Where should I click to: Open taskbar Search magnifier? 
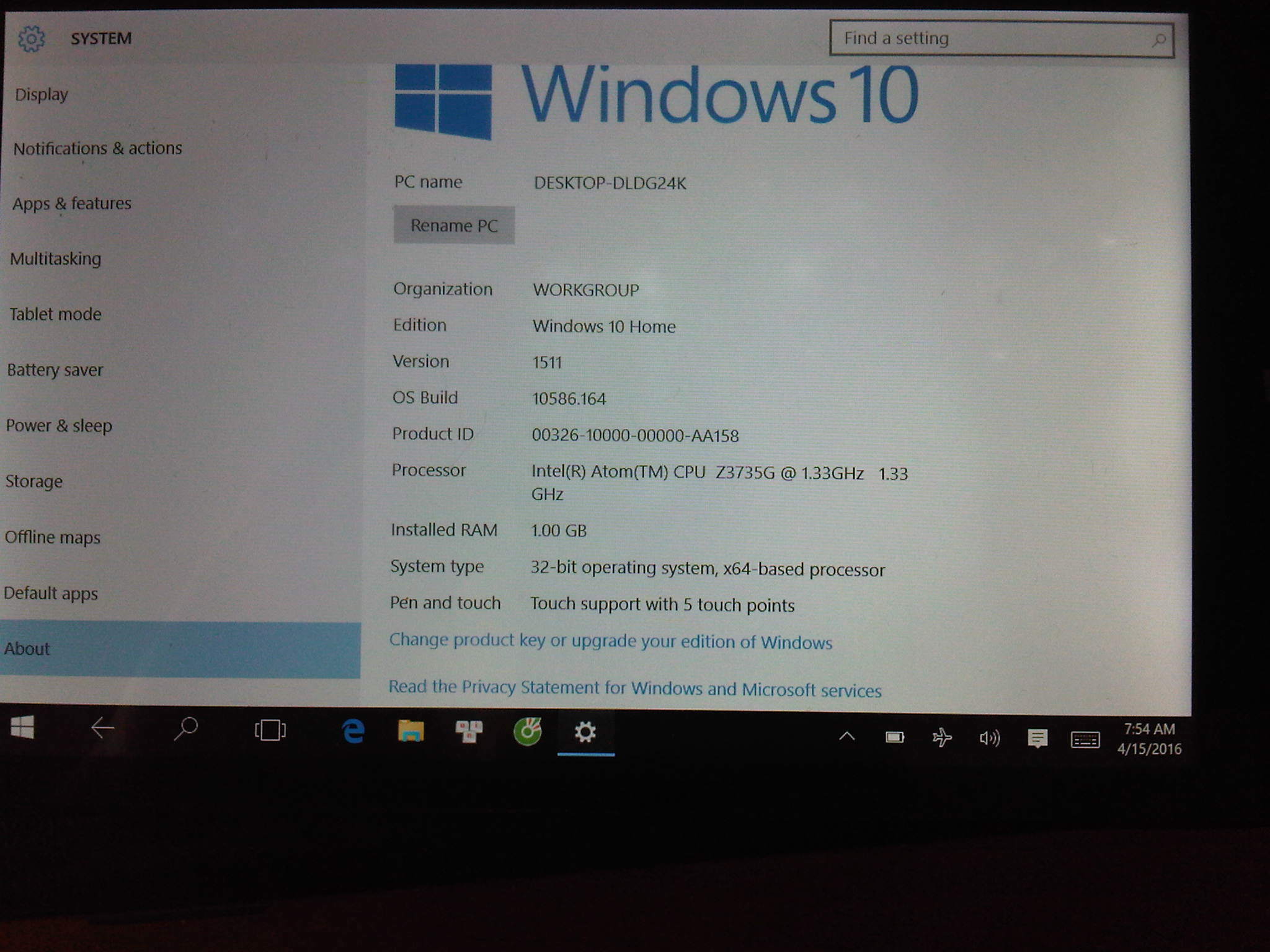pyautogui.click(x=185, y=729)
